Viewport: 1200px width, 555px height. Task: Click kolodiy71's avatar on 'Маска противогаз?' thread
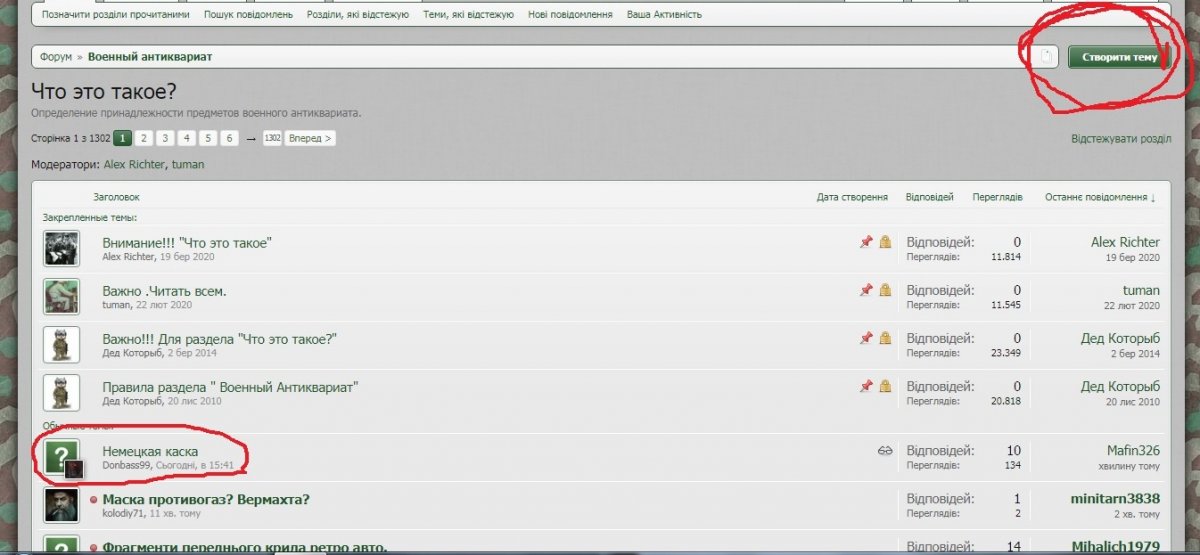click(61, 504)
